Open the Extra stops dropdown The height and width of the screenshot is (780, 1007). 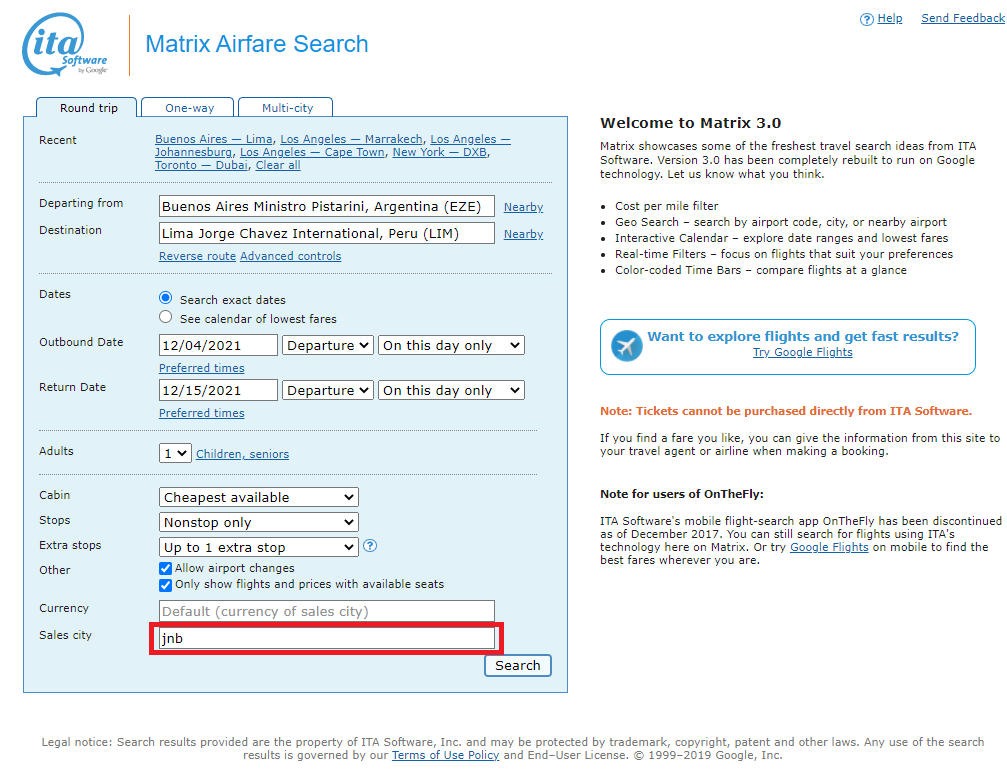point(258,547)
